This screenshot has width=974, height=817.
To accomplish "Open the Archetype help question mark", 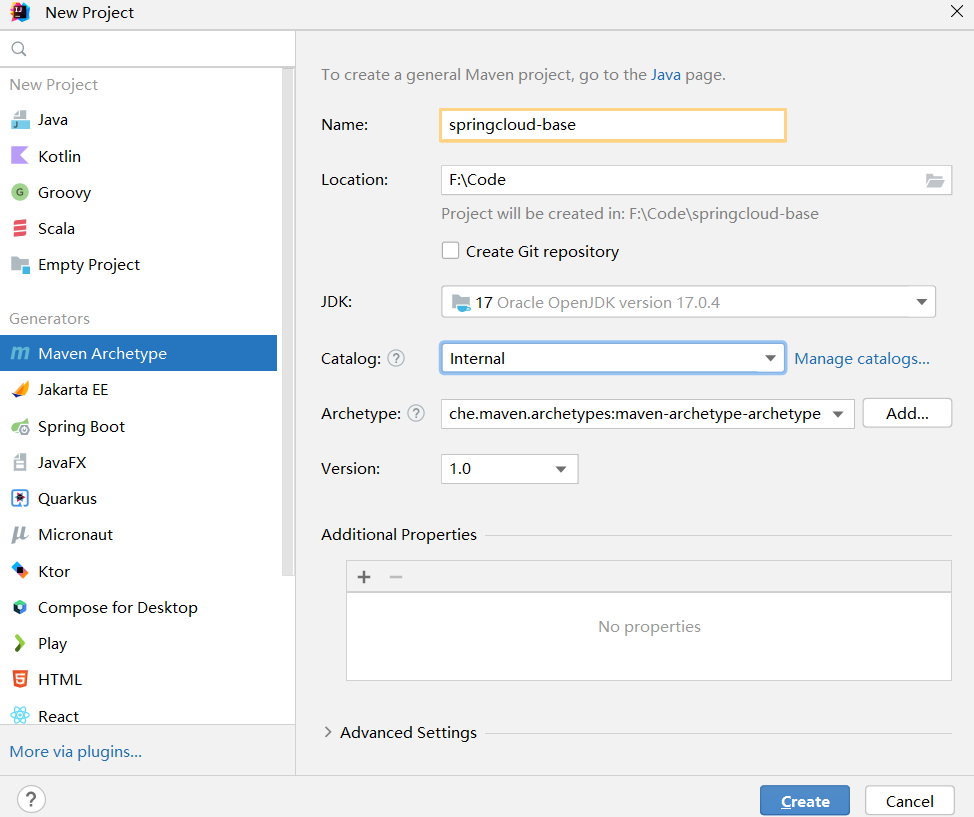I will click(416, 413).
